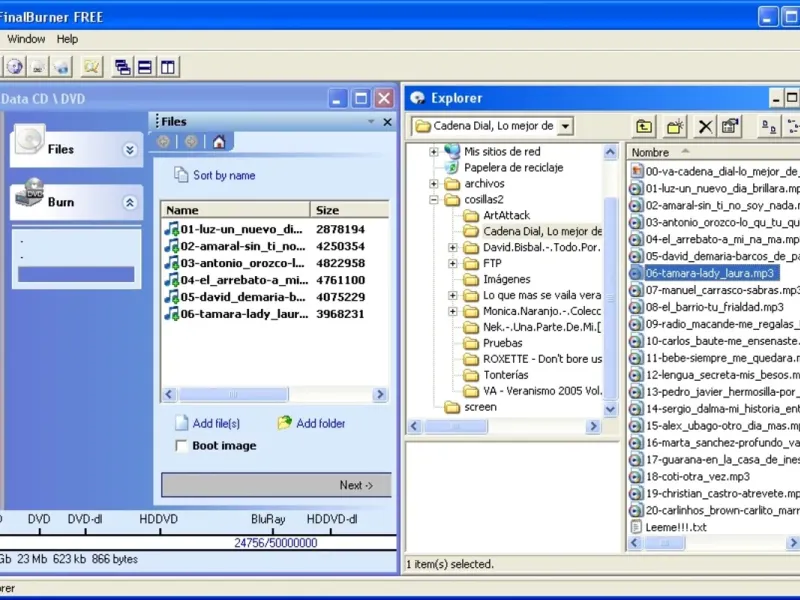This screenshot has width=800, height=600.
Task: Click the forward arrow in Files panel
Action: click(x=191, y=142)
